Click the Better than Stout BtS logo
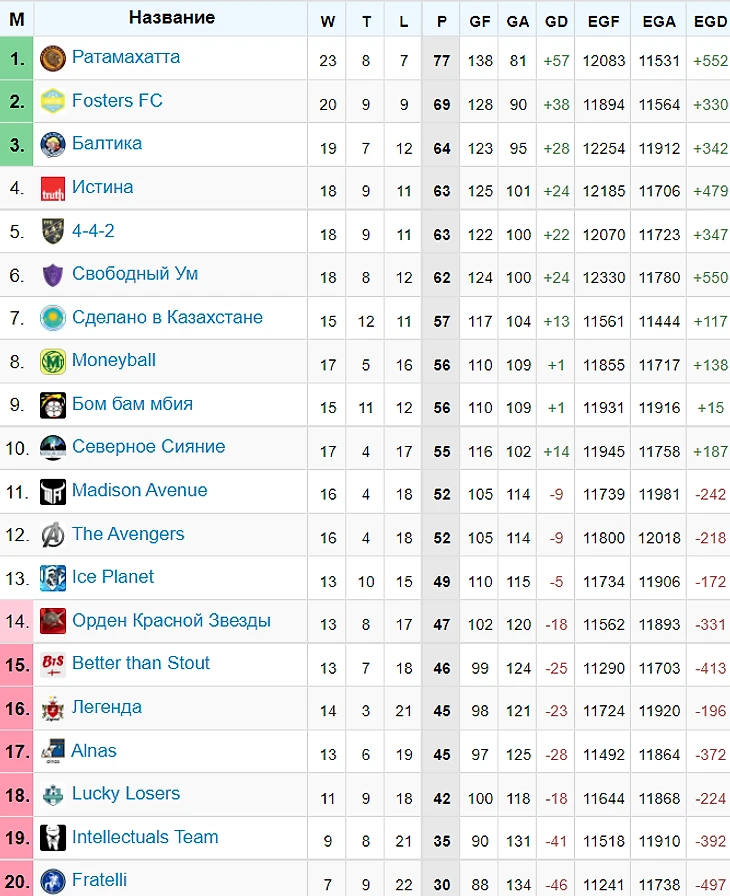The image size is (730, 896). 53,665
